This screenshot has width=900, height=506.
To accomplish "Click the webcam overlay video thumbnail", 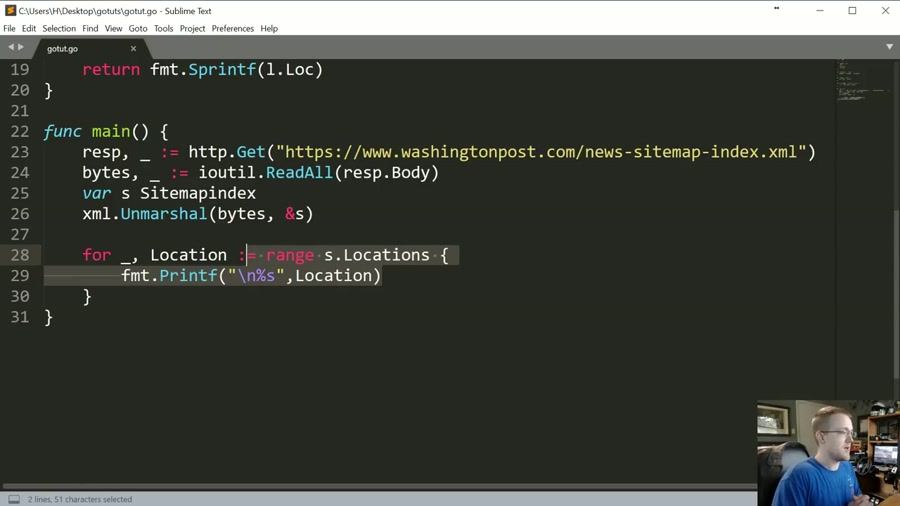I will coord(828,453).
